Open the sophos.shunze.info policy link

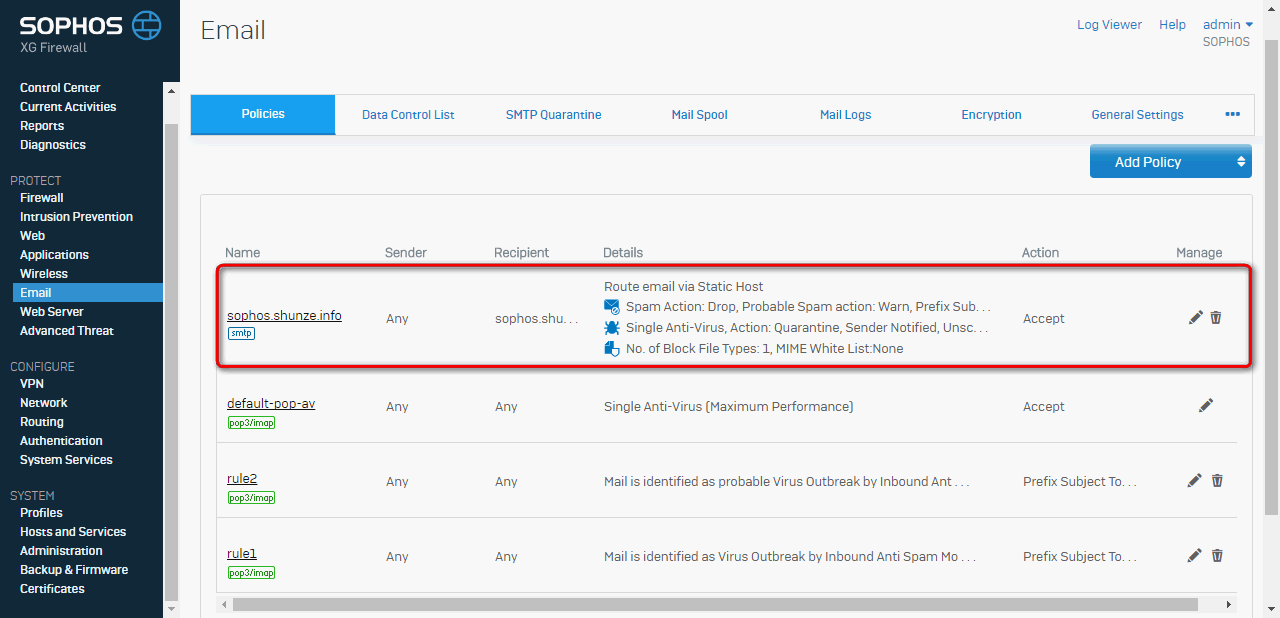tap(284, 315)
